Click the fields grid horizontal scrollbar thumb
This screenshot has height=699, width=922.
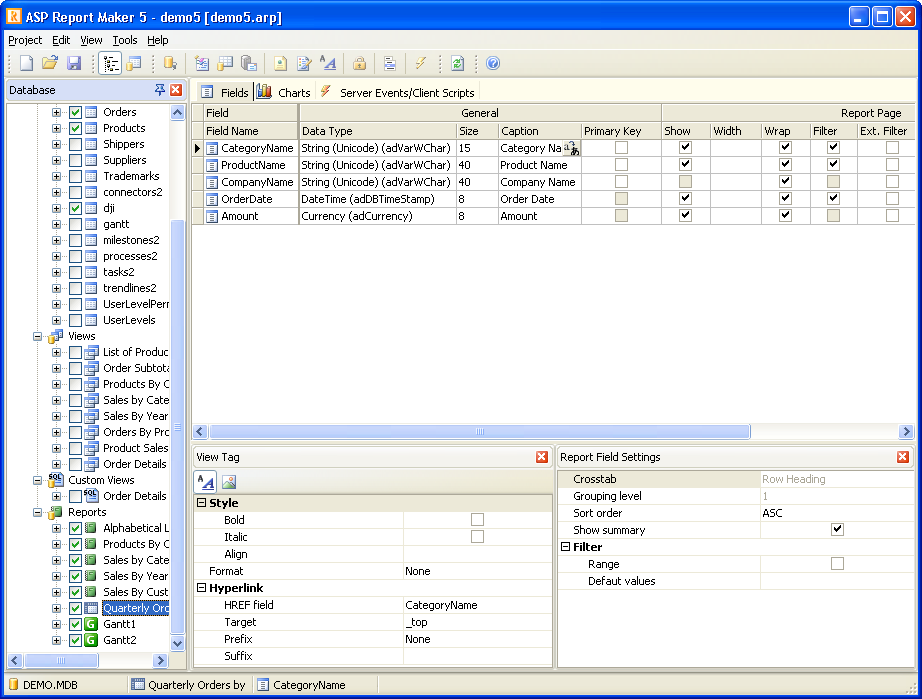[480, 432]
